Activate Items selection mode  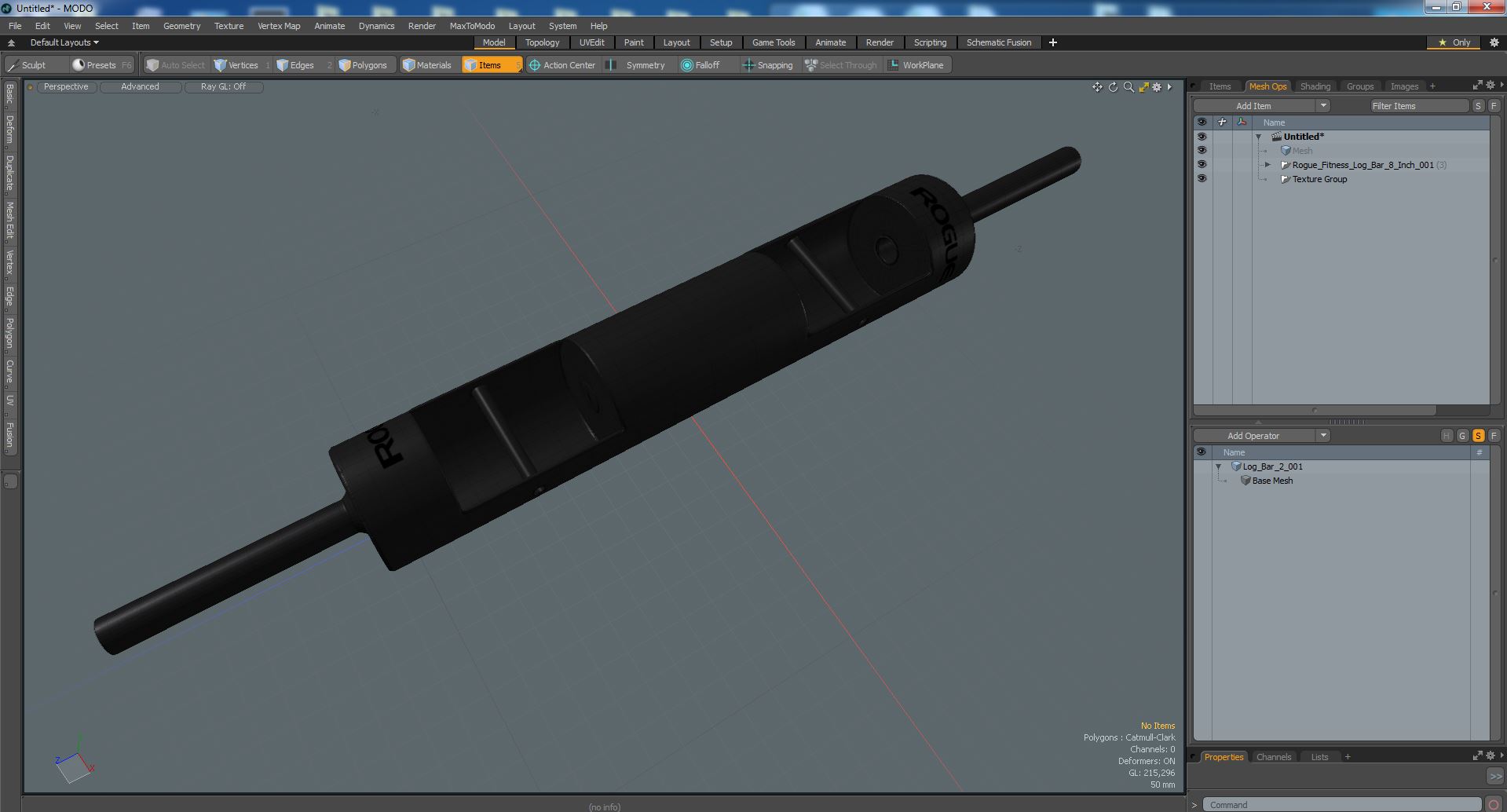pyautogui.click(x=491, y=65)
